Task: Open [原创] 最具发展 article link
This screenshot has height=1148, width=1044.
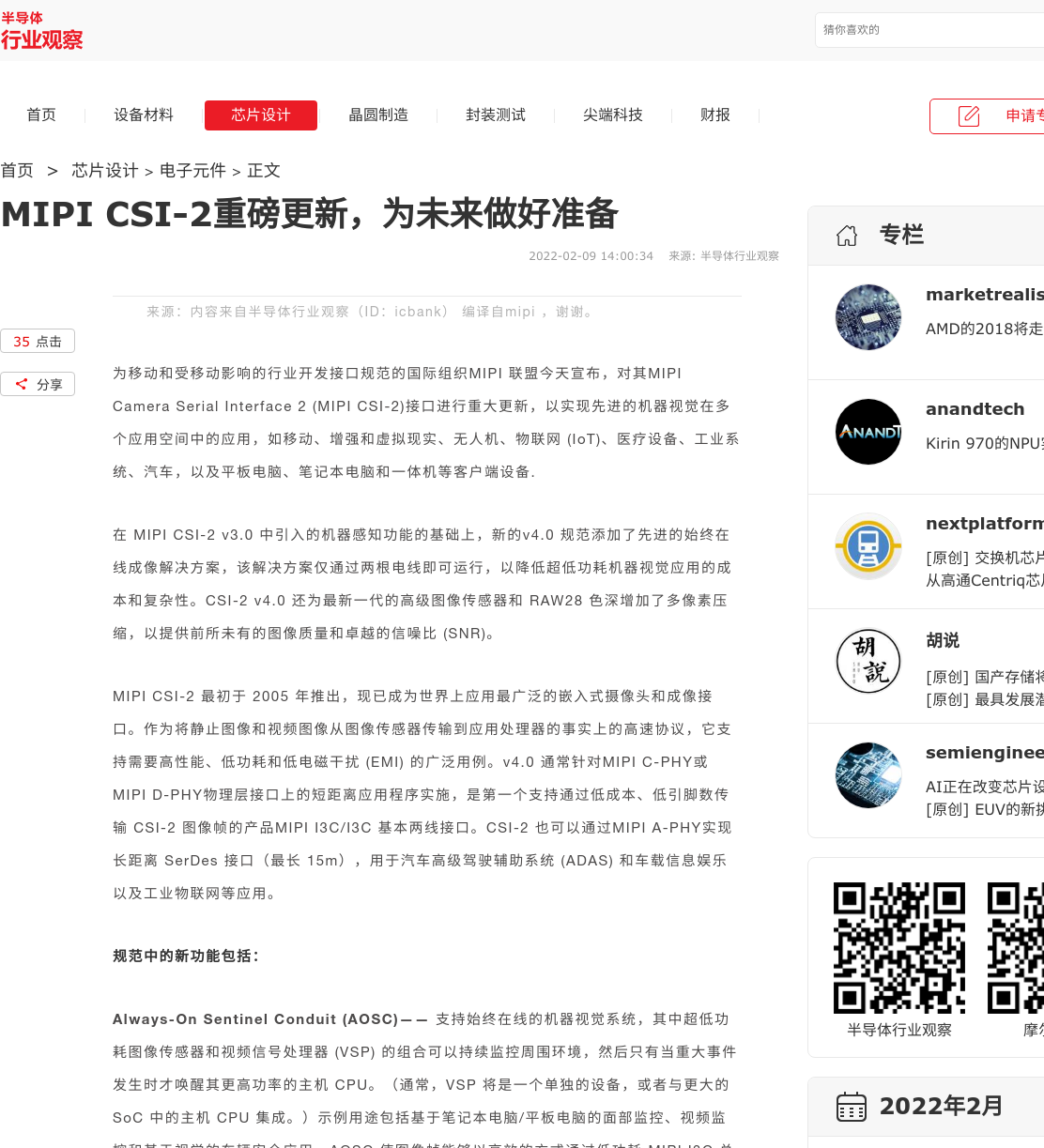Action: click(x=985, y=700)
